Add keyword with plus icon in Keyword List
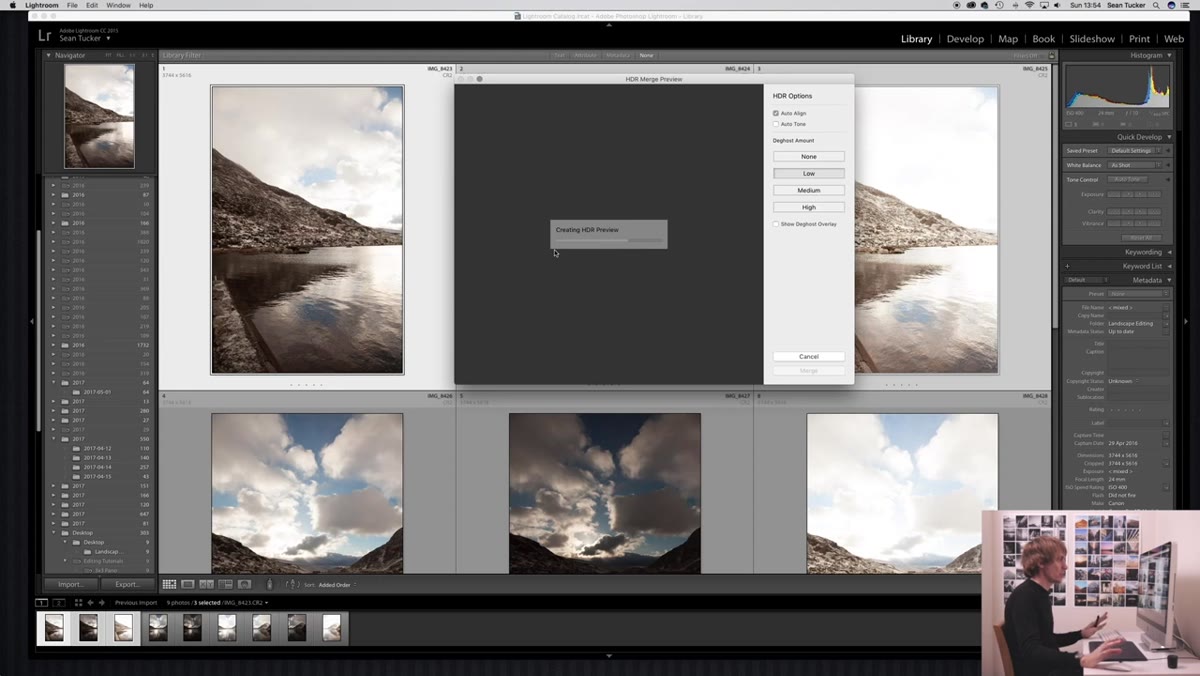Screen dimensions: 1200x676 [1068, 266]
